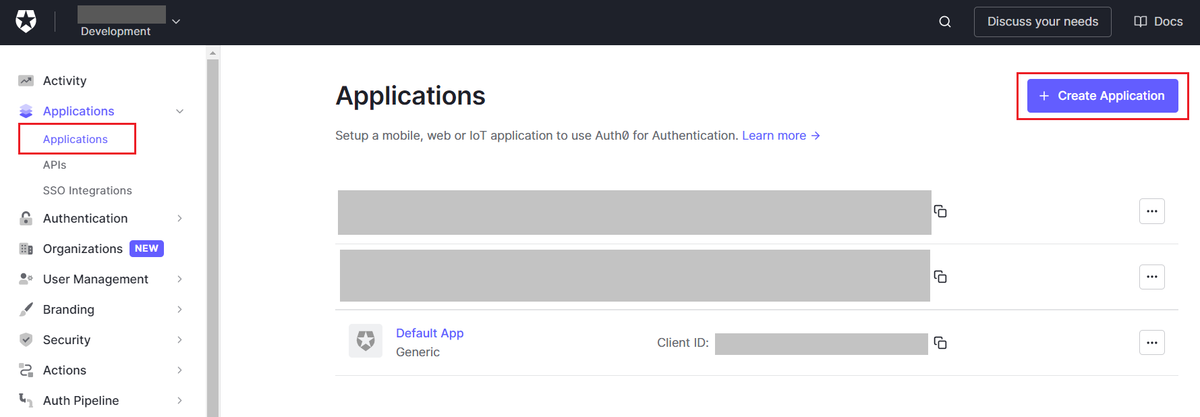Click the Activity chart icon
This screenshot has height=417, width=1200.
point(26,81)
